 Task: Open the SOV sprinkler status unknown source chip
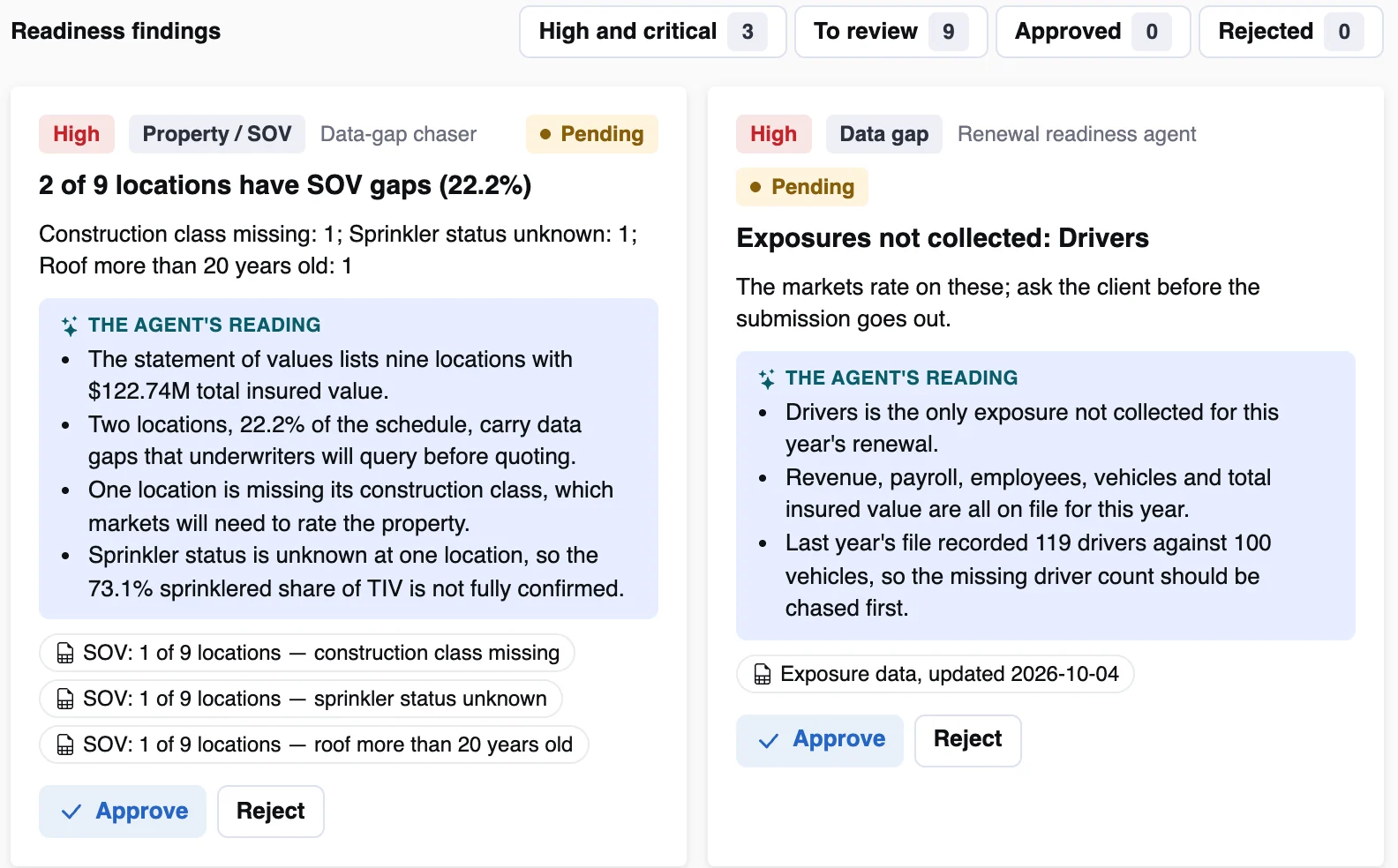(x=301, y=700)
